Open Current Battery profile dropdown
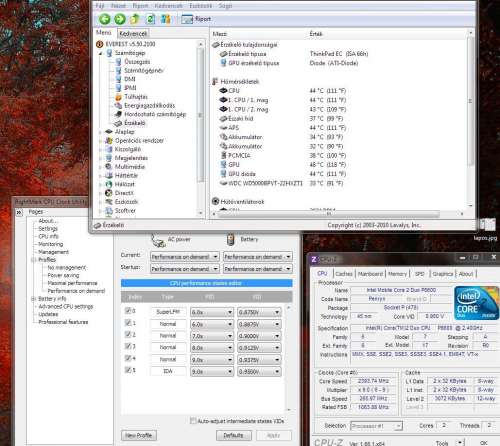 tap(258, 257)
